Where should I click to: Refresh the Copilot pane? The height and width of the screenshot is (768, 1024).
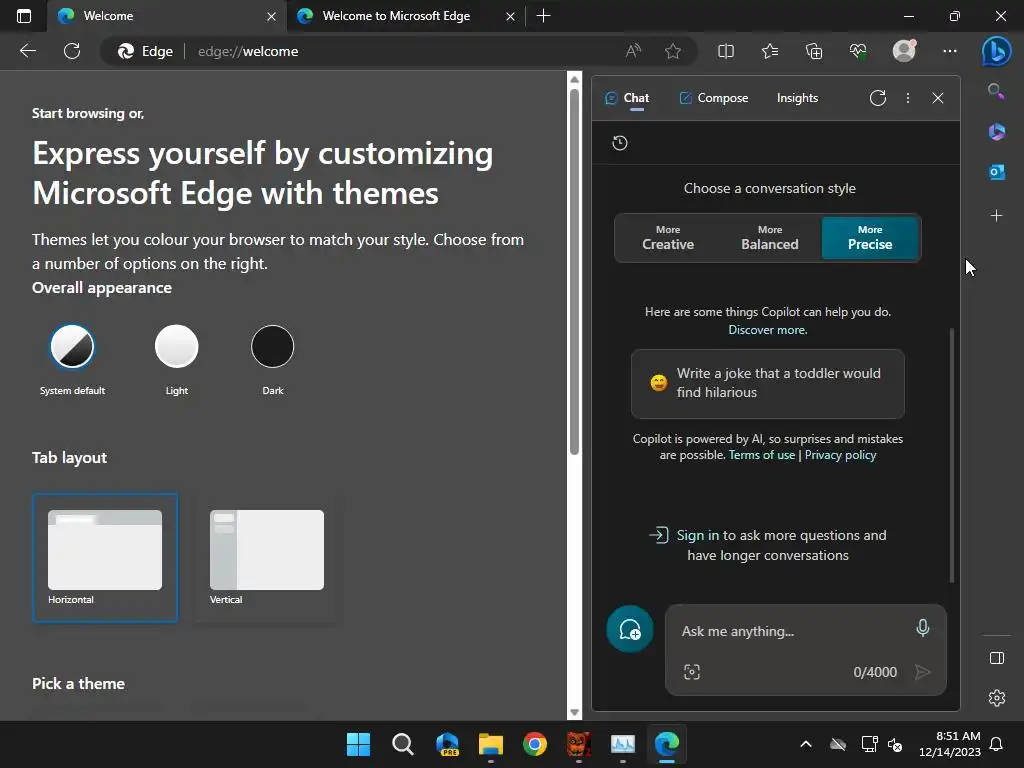(878, 98)
